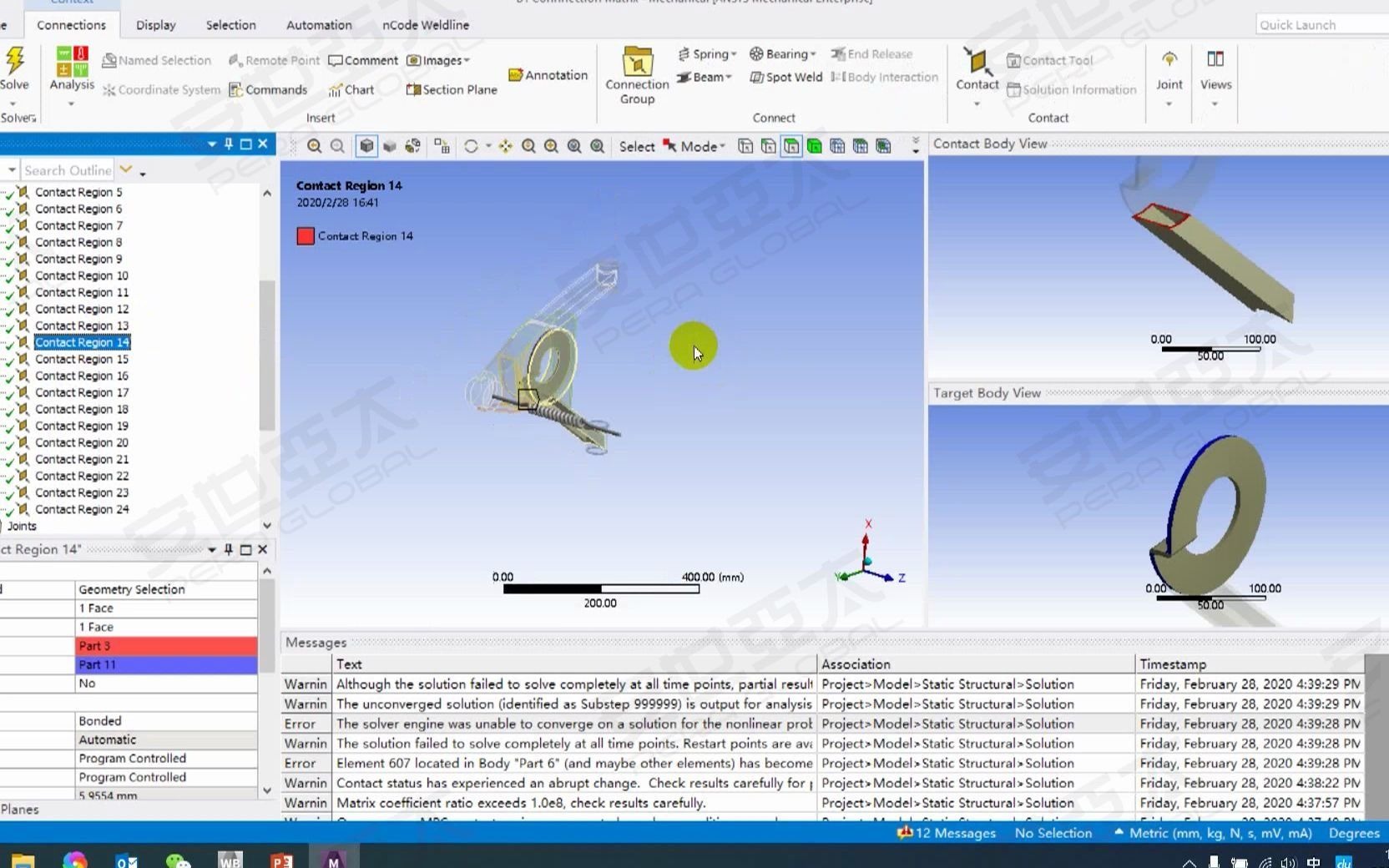Image resolution: width=1389 pixels, height=868 pixels.
Task: Switch to the Automation ribbon tab
Action: pyautogui.click(x=318, y=25)
